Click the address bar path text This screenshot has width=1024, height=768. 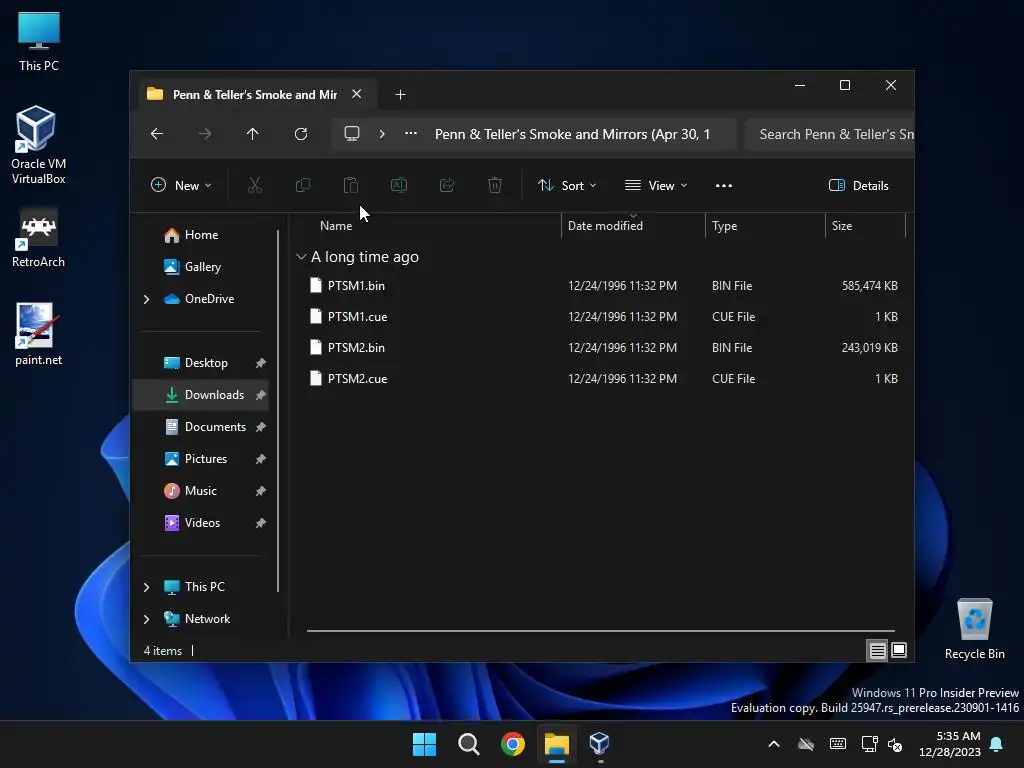coord(572,135)
